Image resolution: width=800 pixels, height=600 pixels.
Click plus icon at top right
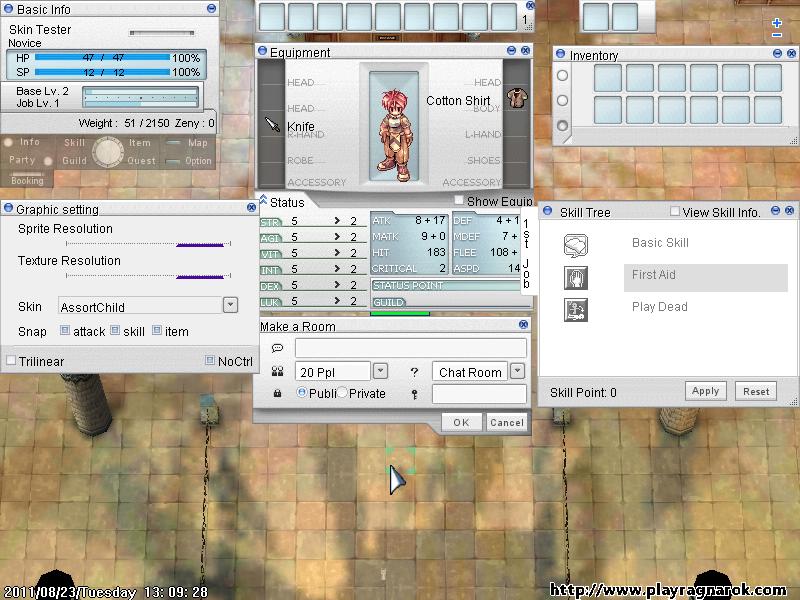click(777, 23)
